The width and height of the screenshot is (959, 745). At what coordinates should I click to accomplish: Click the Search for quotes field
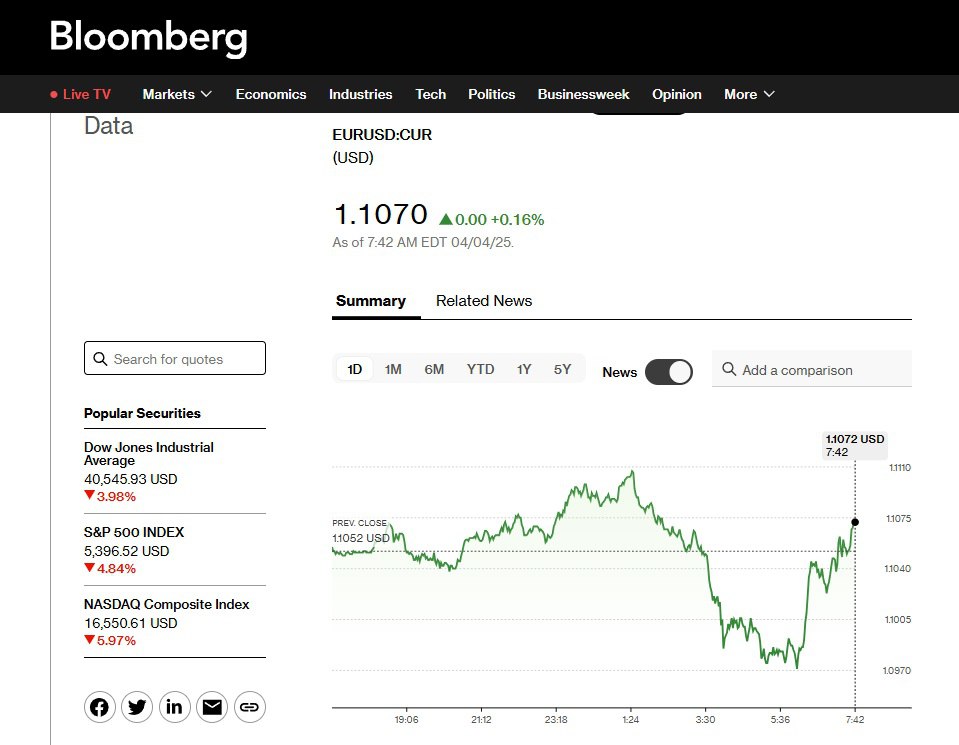(185, 359)
